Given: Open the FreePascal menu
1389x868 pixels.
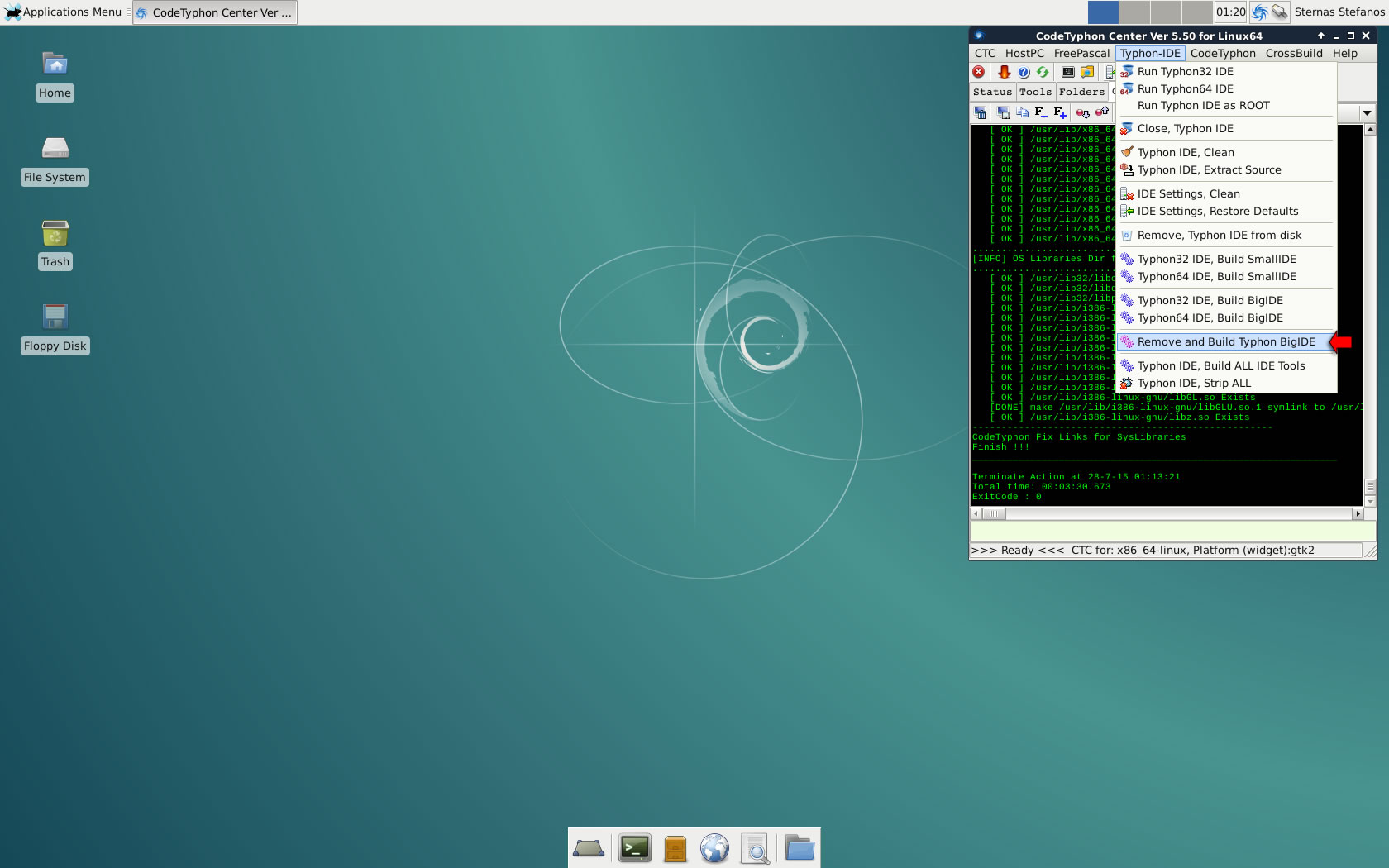Looking at the screenshot, I should pyautogui.click(x=1081, y=53).
